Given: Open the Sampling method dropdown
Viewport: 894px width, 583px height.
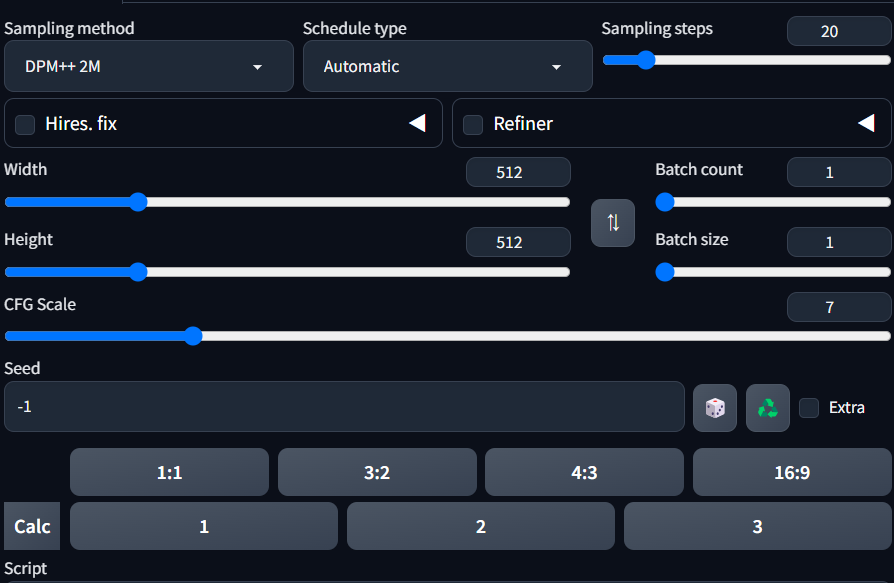Looking at the screenshot, I should (149, 66).
